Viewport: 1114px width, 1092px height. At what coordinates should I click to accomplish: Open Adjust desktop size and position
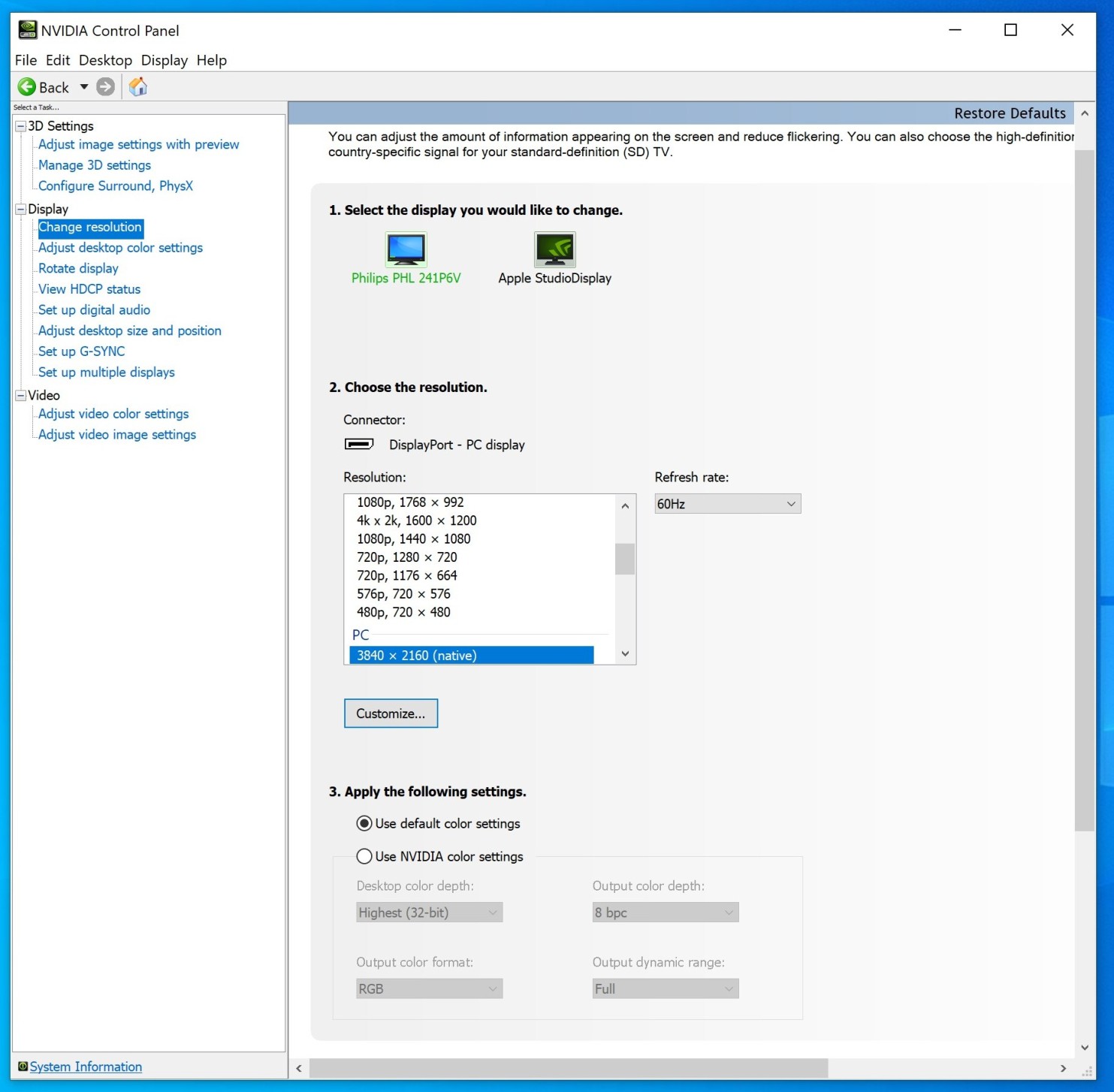[130, 330]
